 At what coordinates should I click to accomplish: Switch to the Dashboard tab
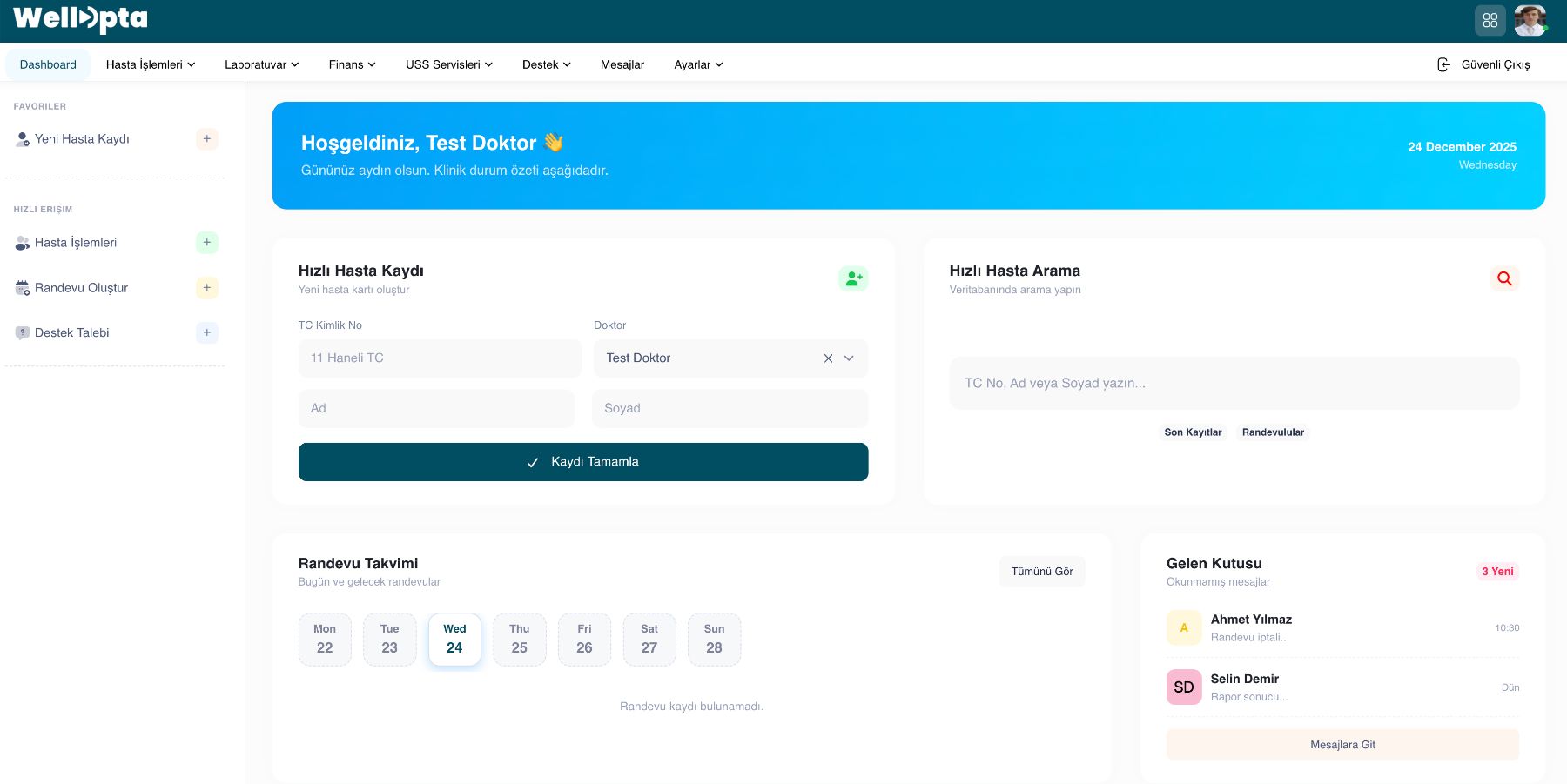tap(48, 64)
